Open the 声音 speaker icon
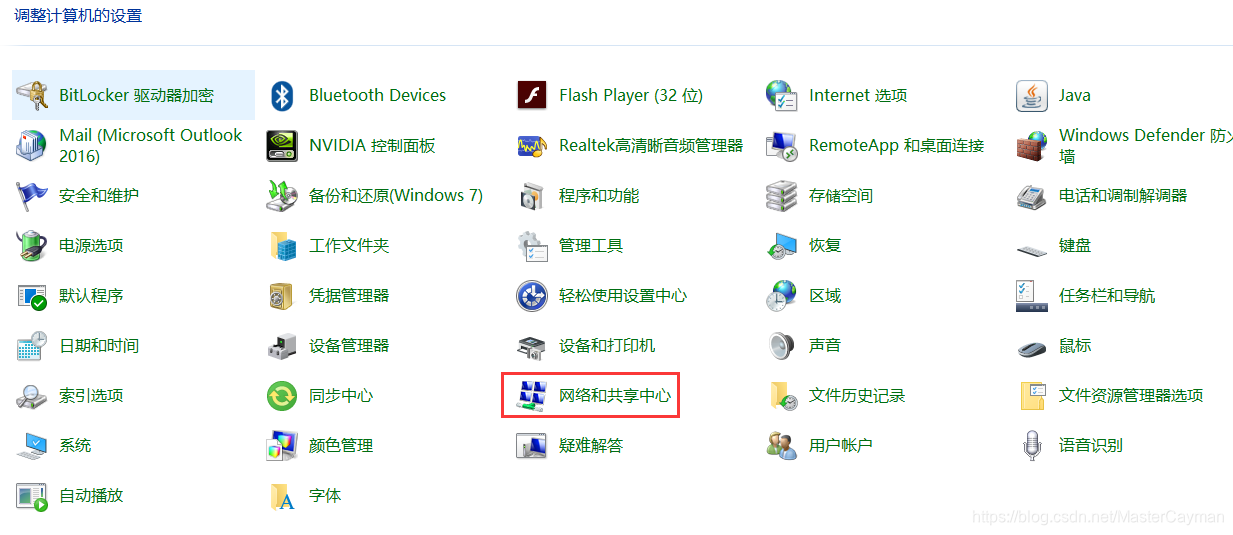Image resolution: width=1233 pixels, height=535 pixels. (782, 346)
